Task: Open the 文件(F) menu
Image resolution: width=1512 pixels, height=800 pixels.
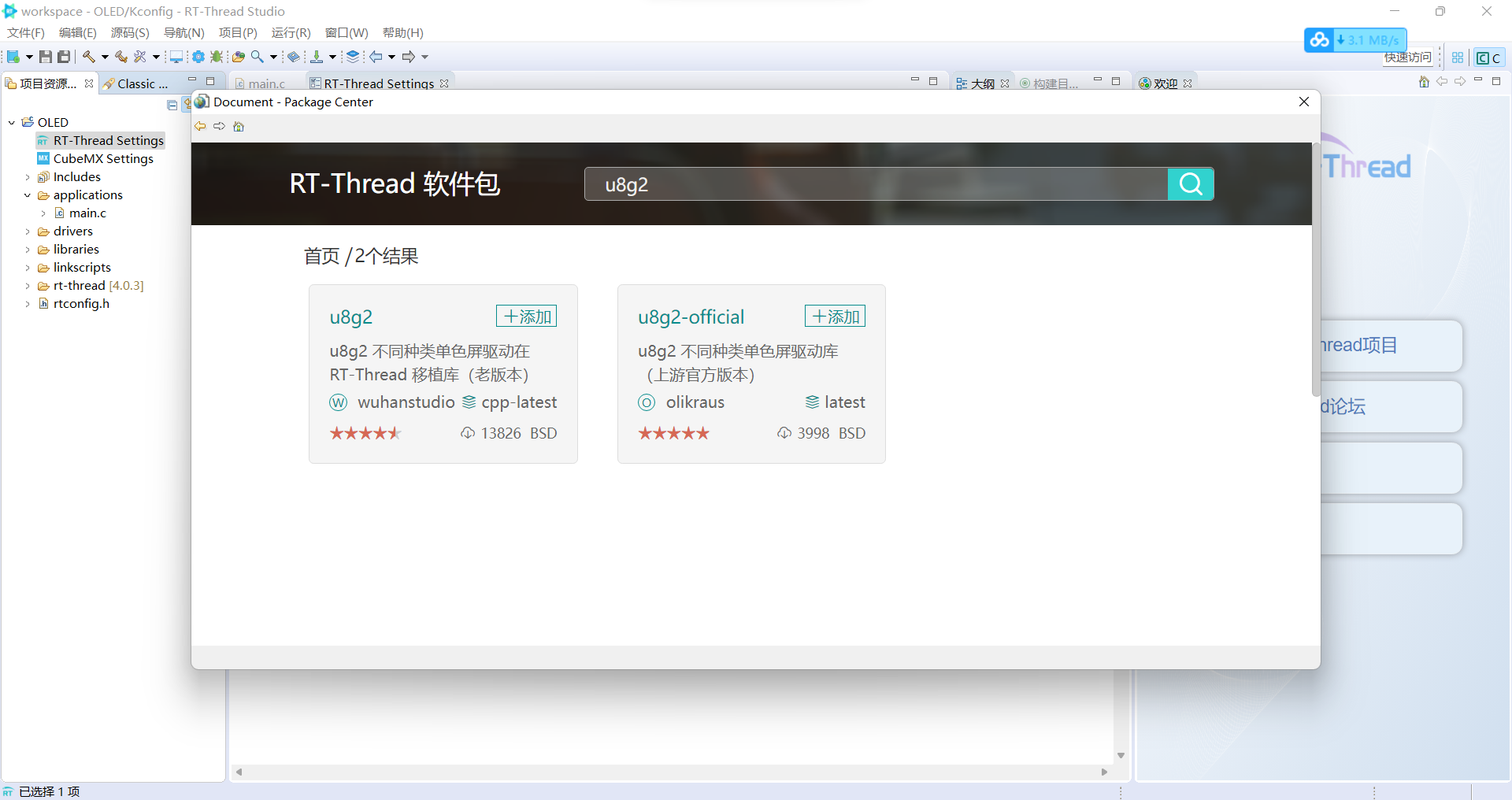Action: click(x=26, y=32)
